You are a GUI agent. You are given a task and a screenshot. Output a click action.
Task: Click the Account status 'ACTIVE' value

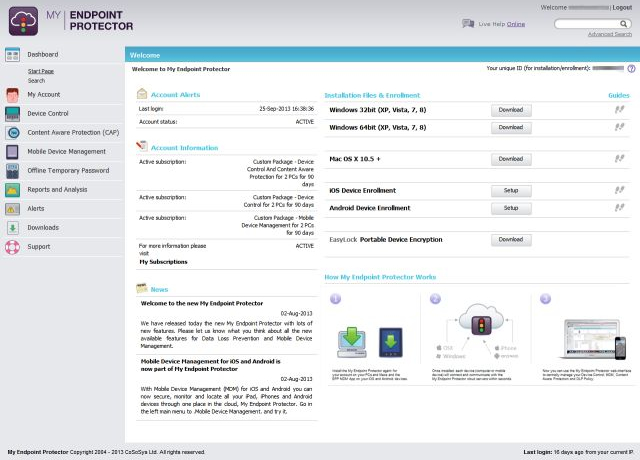304,122
